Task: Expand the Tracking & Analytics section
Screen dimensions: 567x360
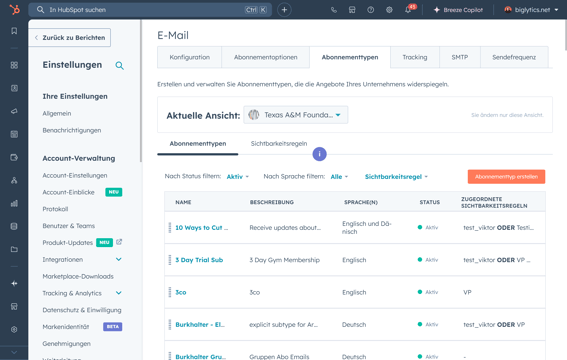Action: tap(119, 293)
